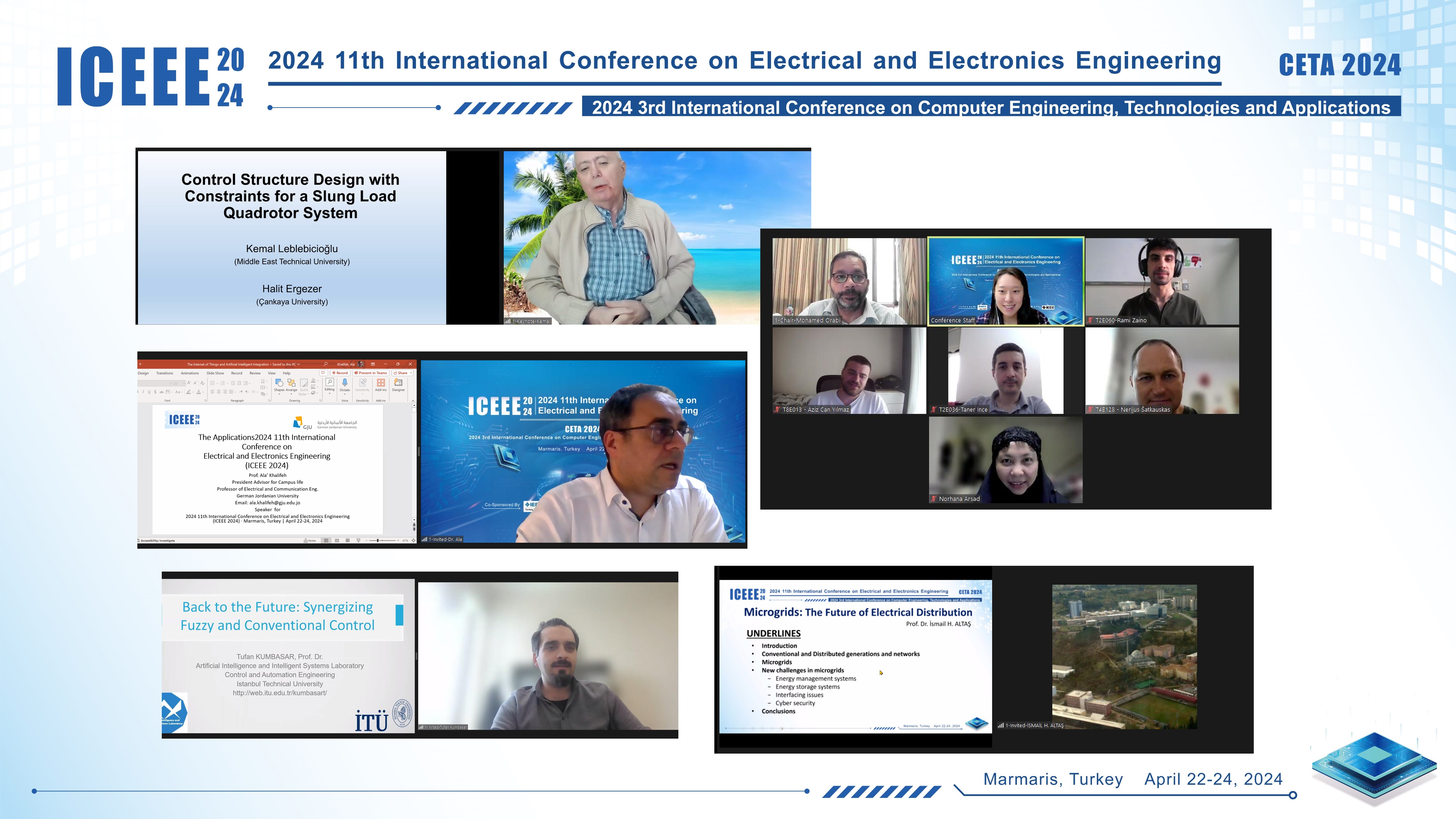Open the Transitions tab

click(x=165, y=373)
